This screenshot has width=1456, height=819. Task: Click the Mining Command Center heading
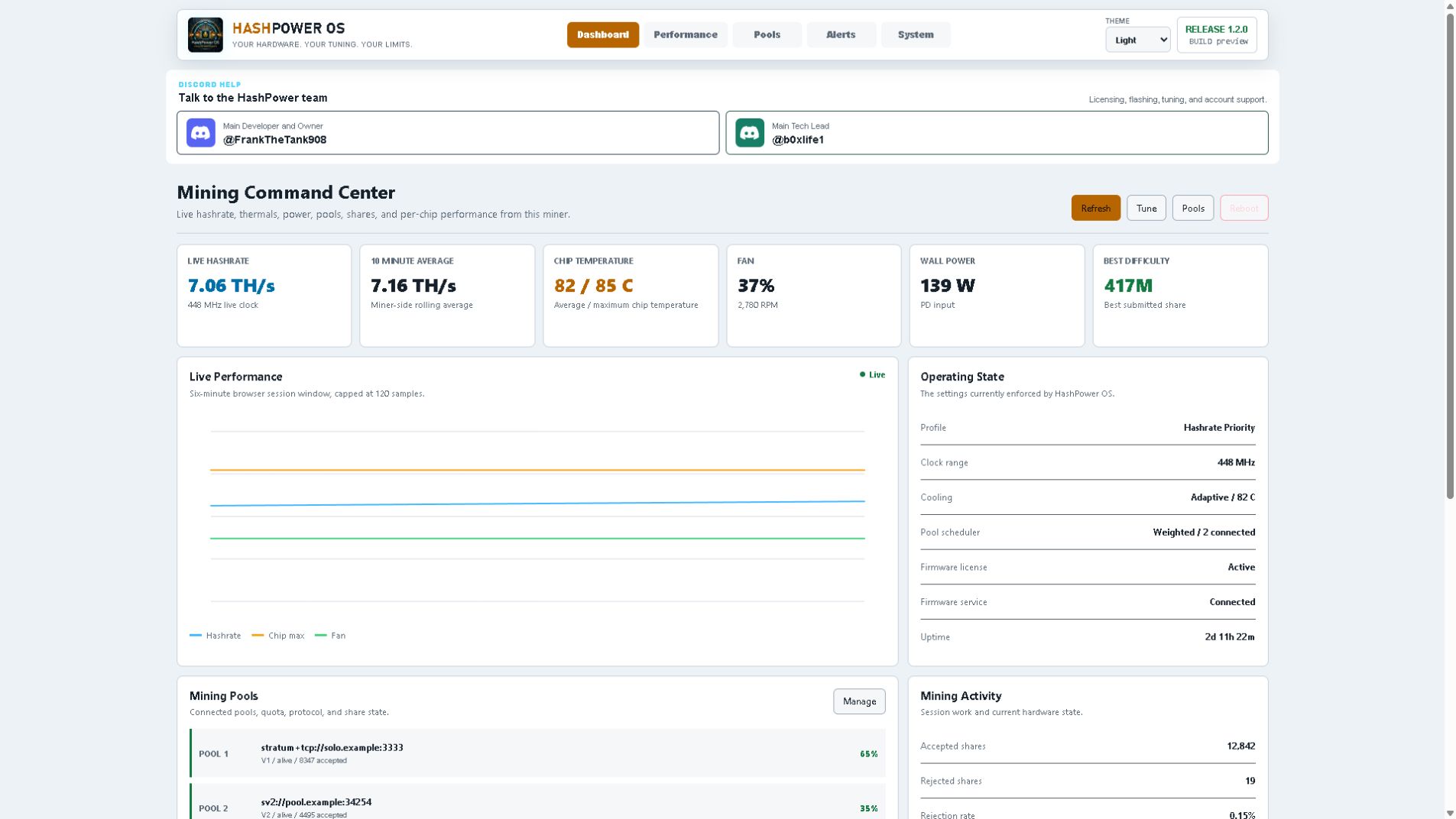286,193
